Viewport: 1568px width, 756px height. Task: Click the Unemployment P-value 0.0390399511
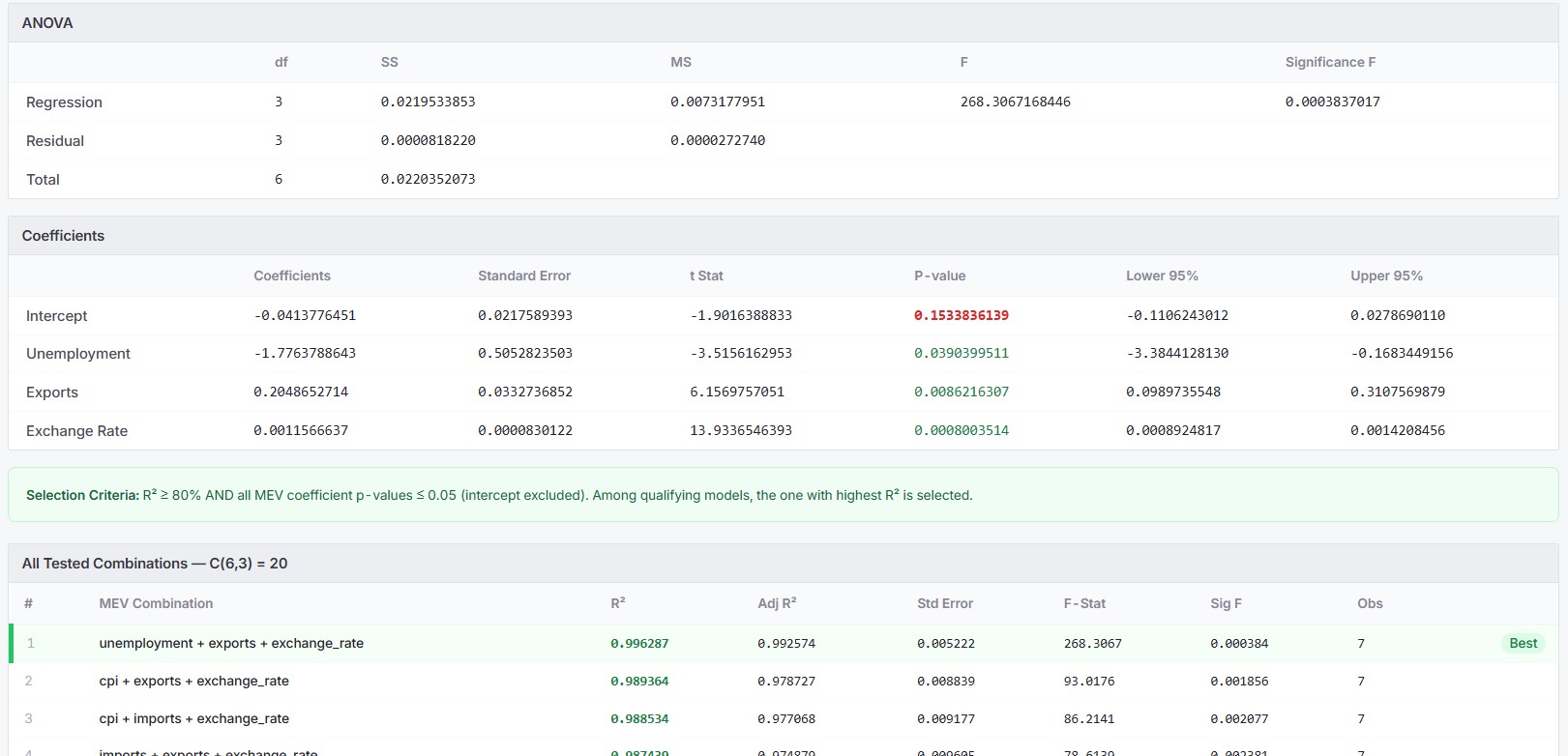pyautogui.click(x=962, y=353)
